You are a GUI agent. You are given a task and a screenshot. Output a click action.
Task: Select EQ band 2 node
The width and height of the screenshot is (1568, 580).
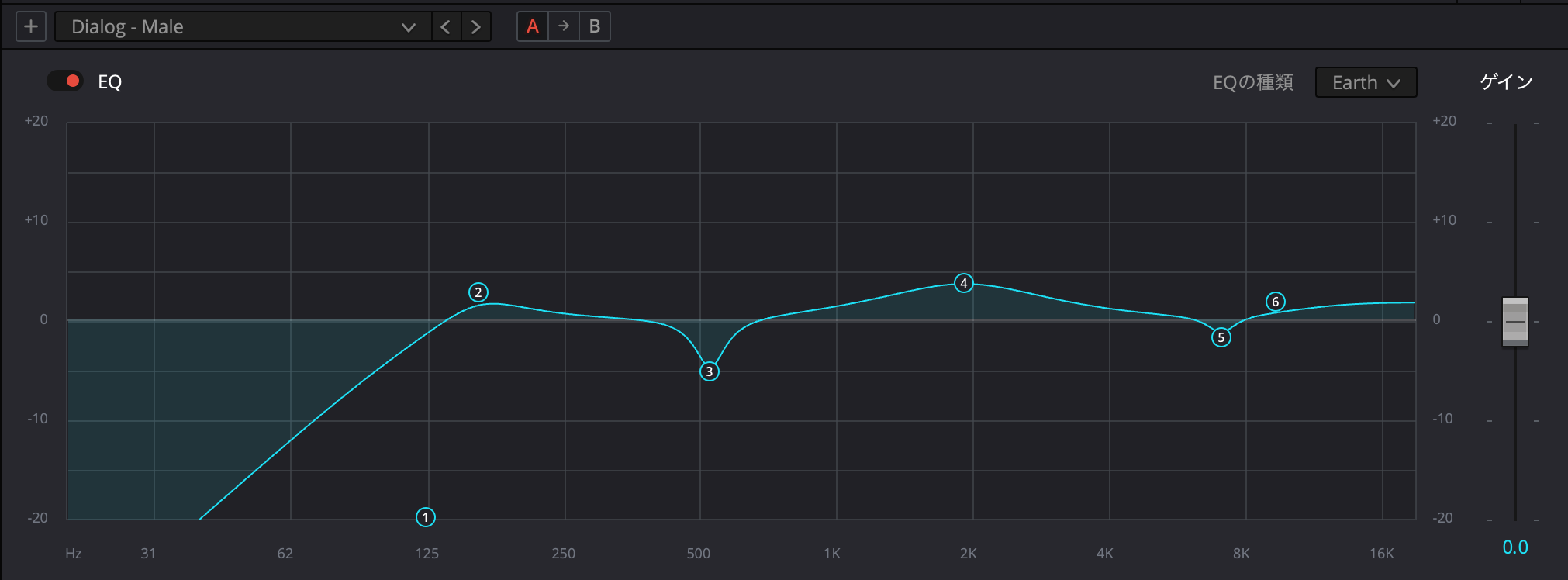478,292
